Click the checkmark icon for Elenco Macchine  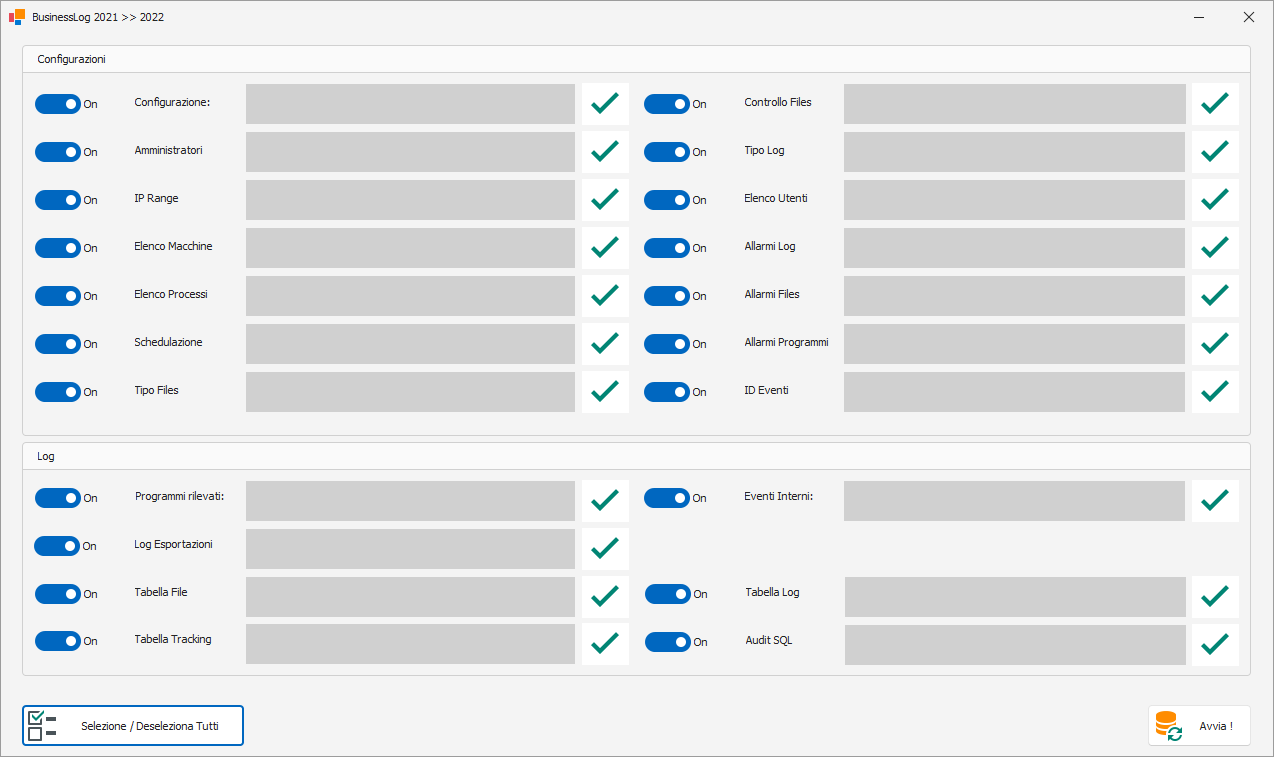pyautogui.click(x=605, y=247)
